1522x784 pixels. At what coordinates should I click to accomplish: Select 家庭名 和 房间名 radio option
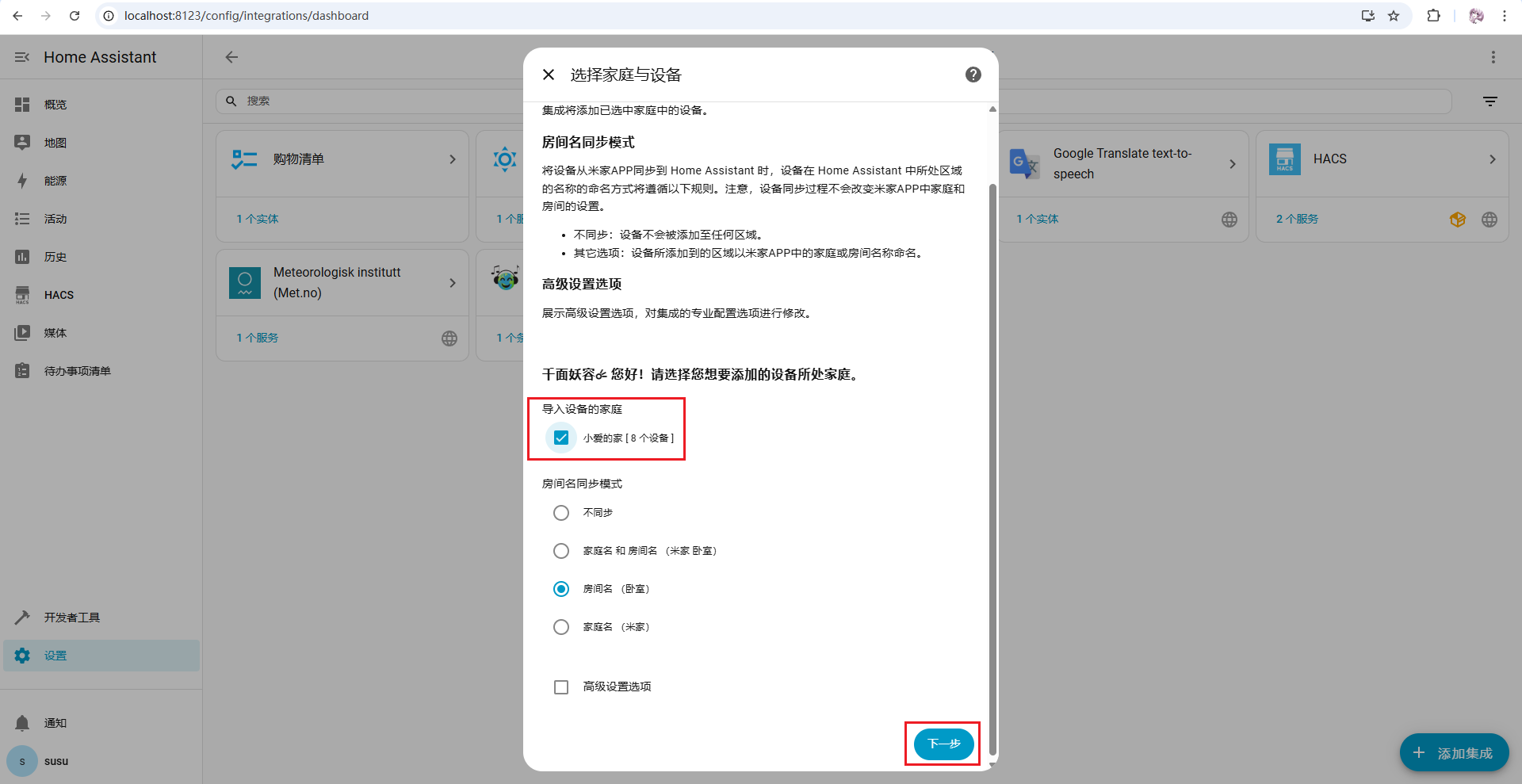coord(561,551)
